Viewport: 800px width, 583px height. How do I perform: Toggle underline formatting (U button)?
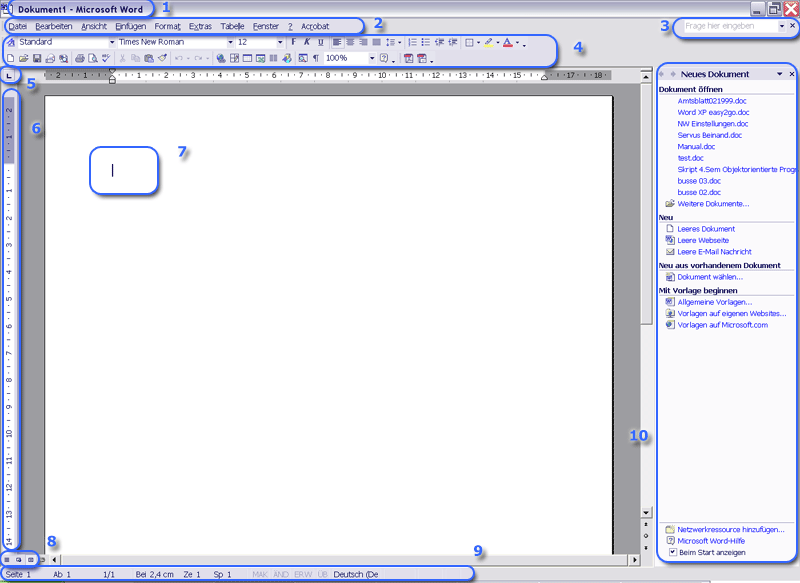click(x=320, y=42)
